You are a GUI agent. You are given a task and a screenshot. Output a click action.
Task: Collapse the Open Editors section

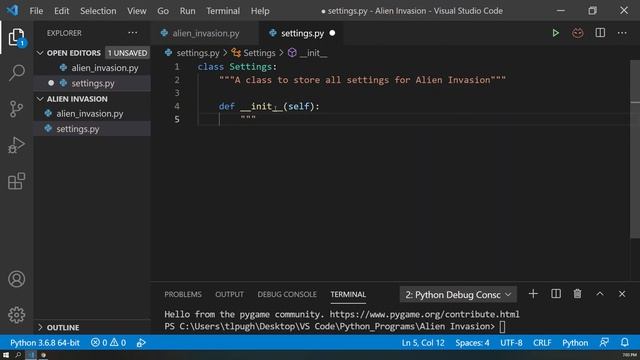coord(40,53)
